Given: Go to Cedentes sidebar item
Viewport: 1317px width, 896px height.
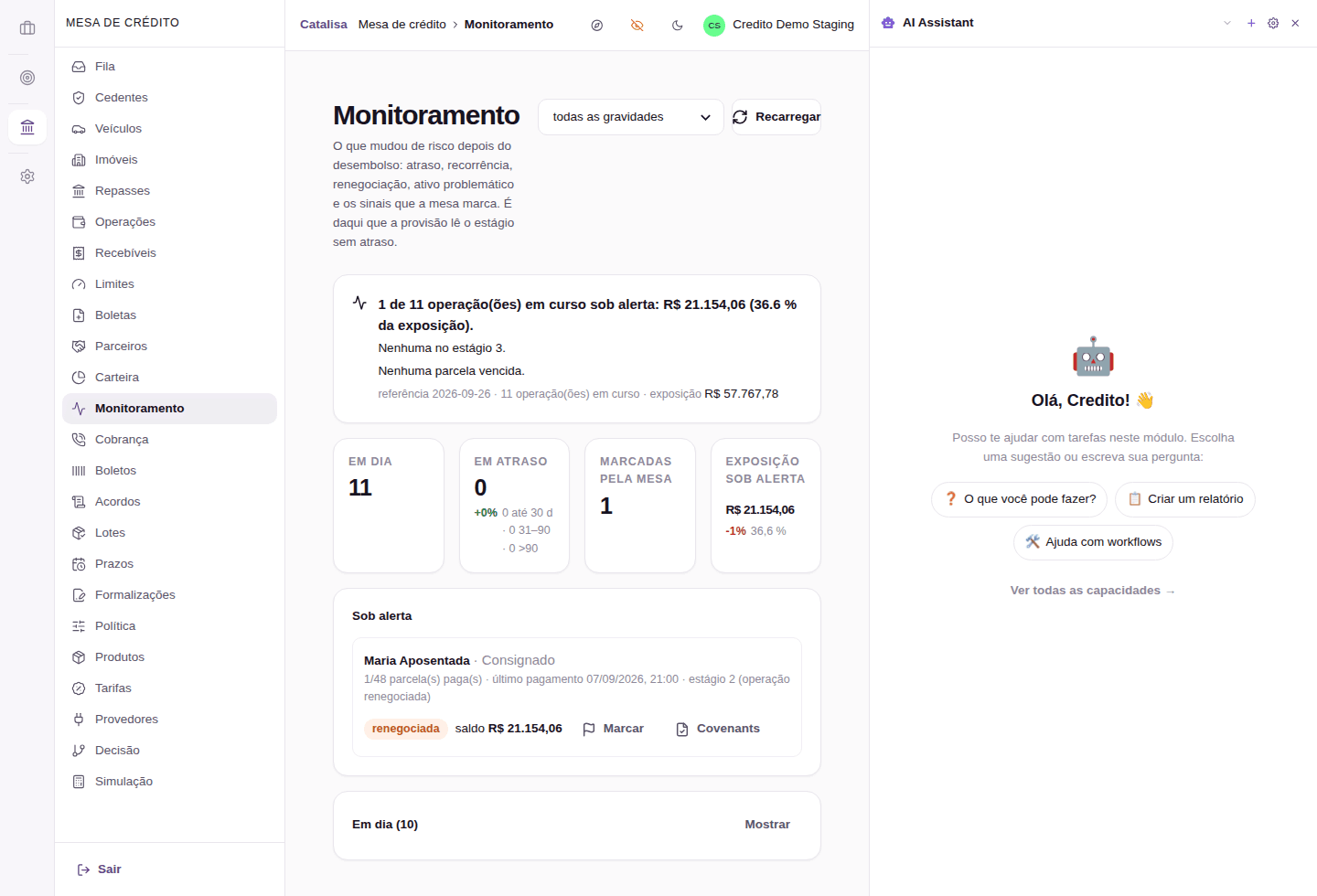Looking at the screenshot, I should (169, 98).
